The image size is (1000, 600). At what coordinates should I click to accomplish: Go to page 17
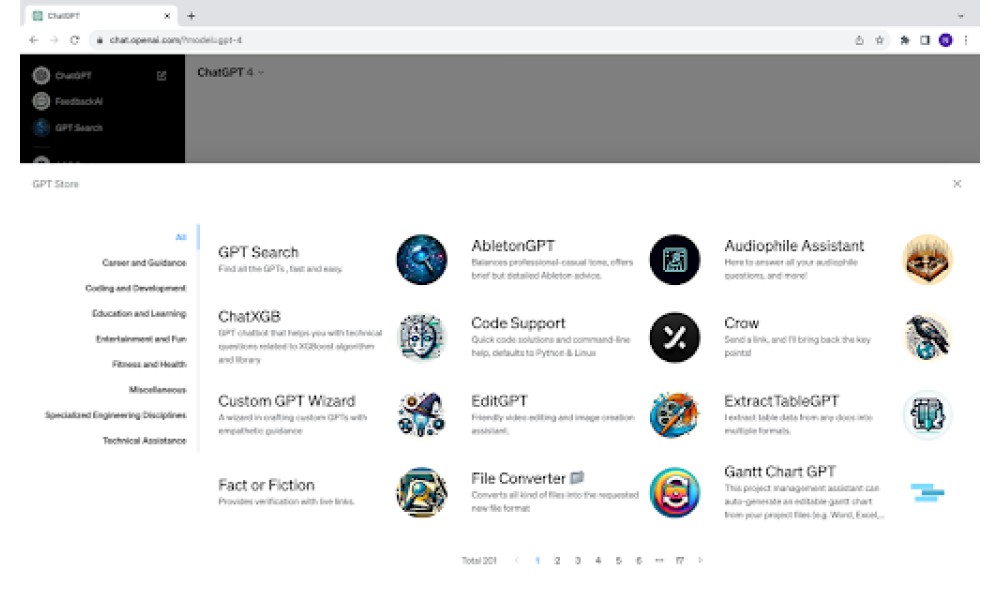click(x=680, y=560)
